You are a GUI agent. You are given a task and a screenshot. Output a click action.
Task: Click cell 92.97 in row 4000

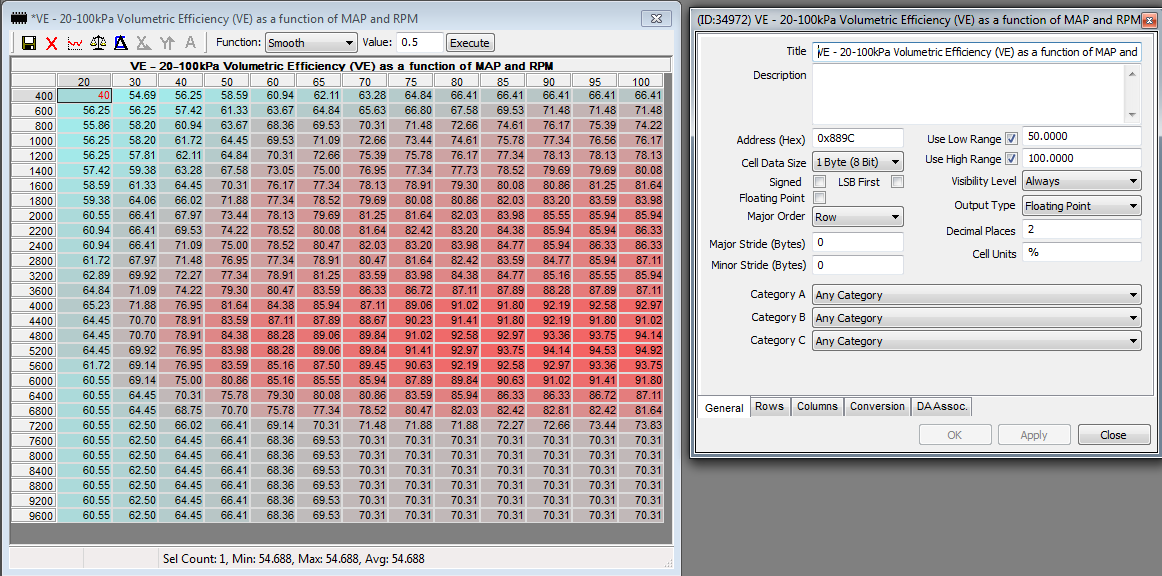tap(640, 305)
